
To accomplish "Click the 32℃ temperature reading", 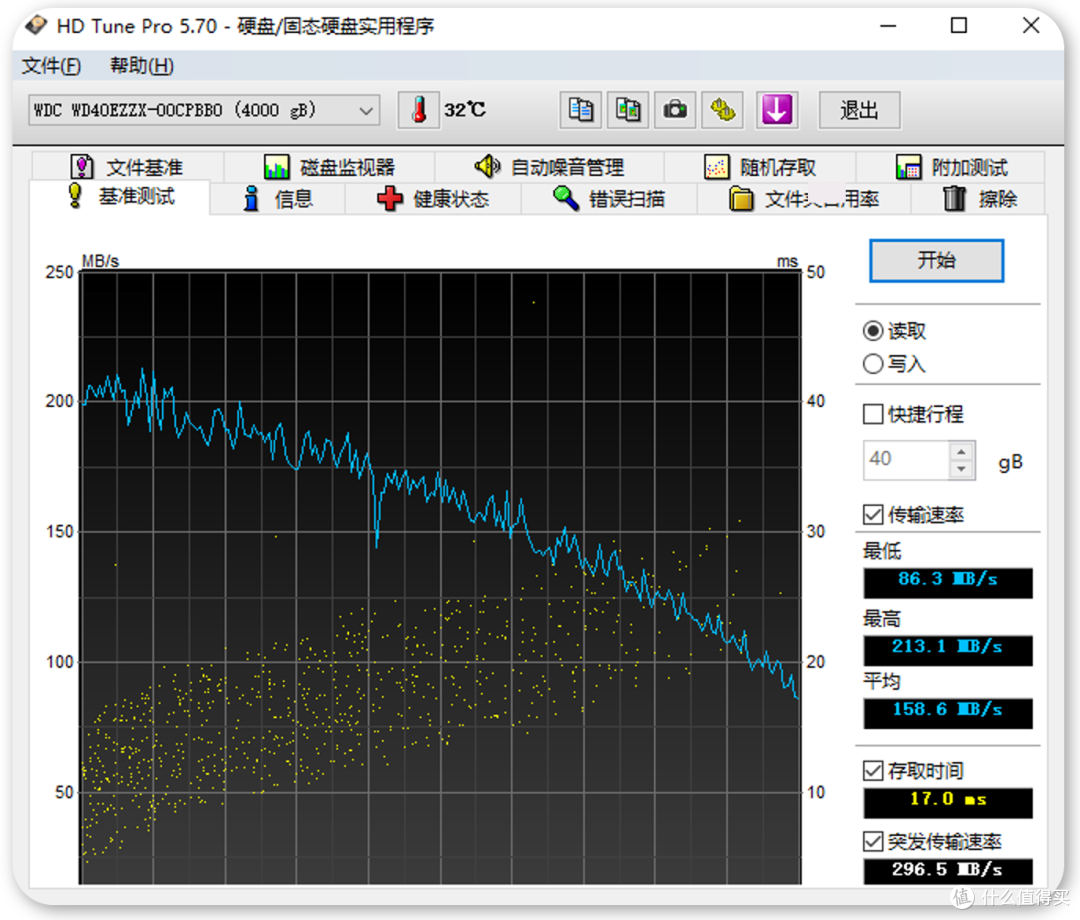I will tap(465, 110).
